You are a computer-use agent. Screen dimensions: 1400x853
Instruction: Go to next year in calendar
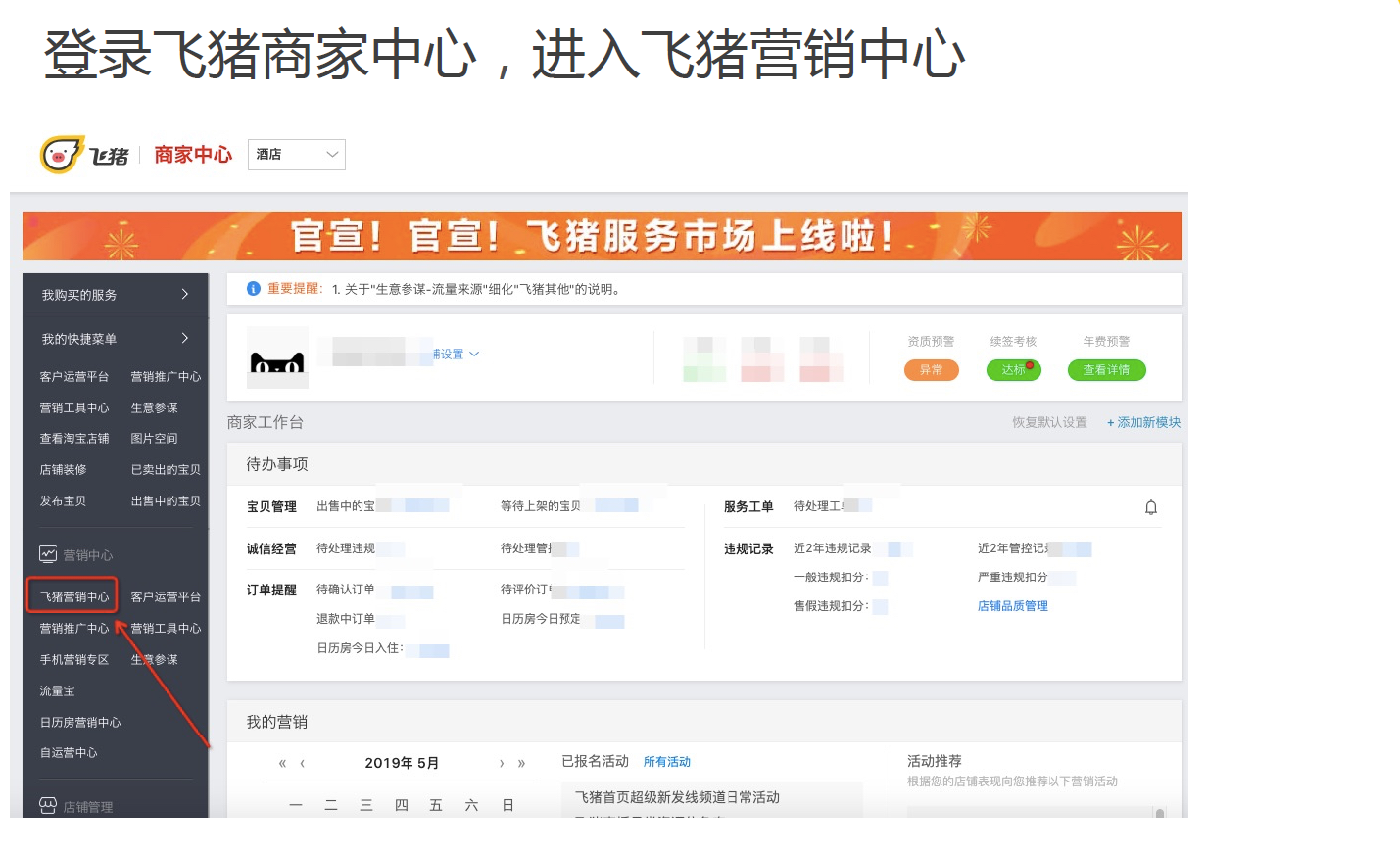[x=521, y=763]
